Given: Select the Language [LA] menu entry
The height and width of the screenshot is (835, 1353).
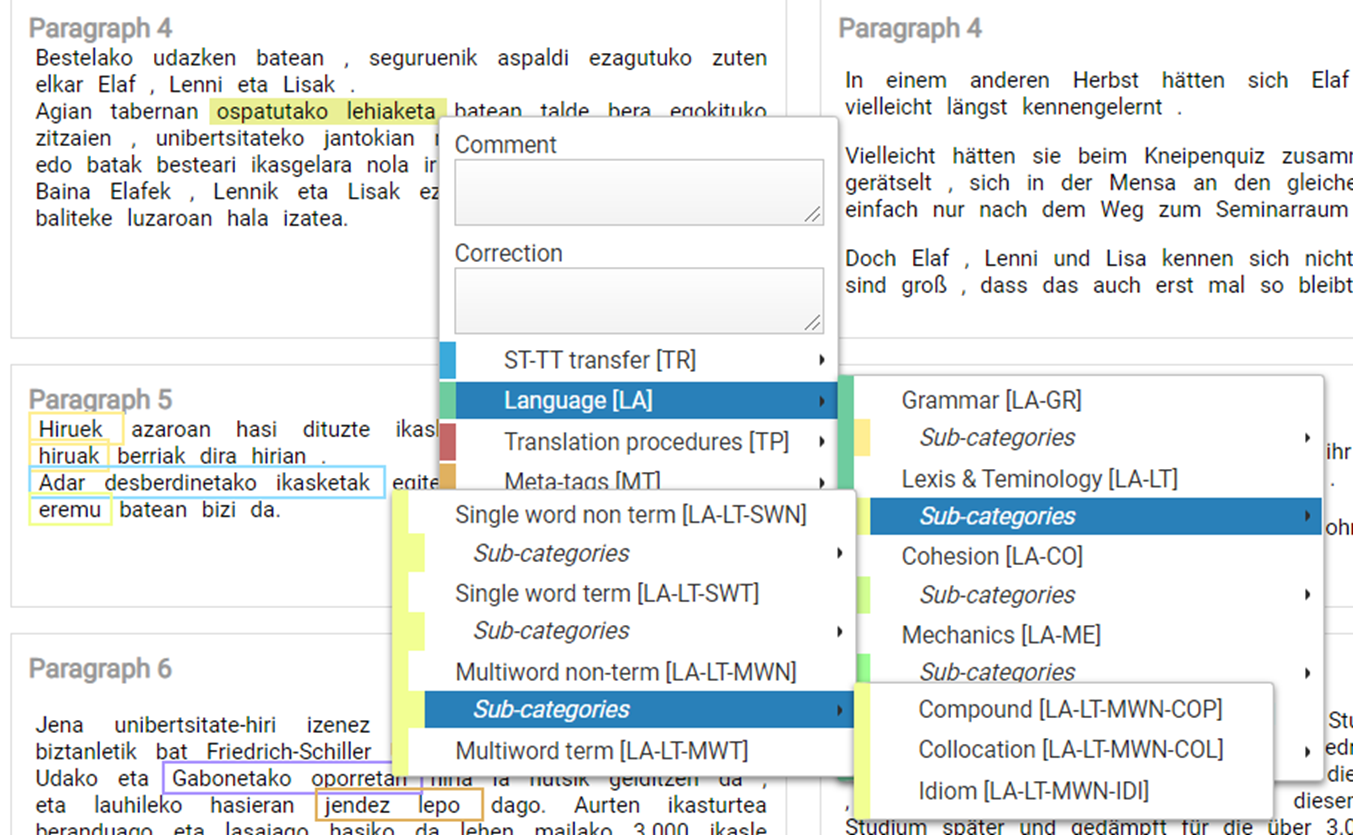Looking at the screenshot, I should click(x=578, y=401).
